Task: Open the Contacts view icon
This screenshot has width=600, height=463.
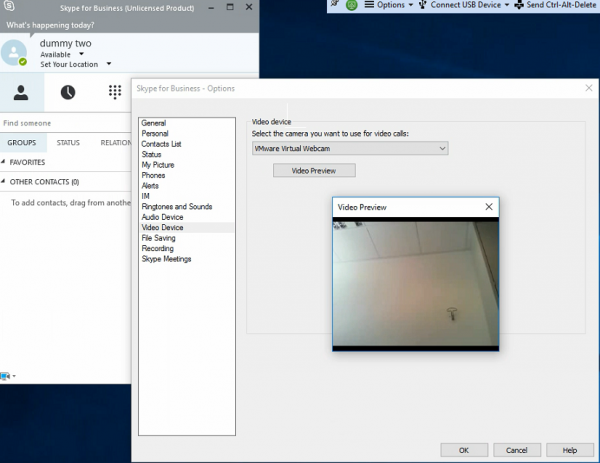Action: click(21, 92)
